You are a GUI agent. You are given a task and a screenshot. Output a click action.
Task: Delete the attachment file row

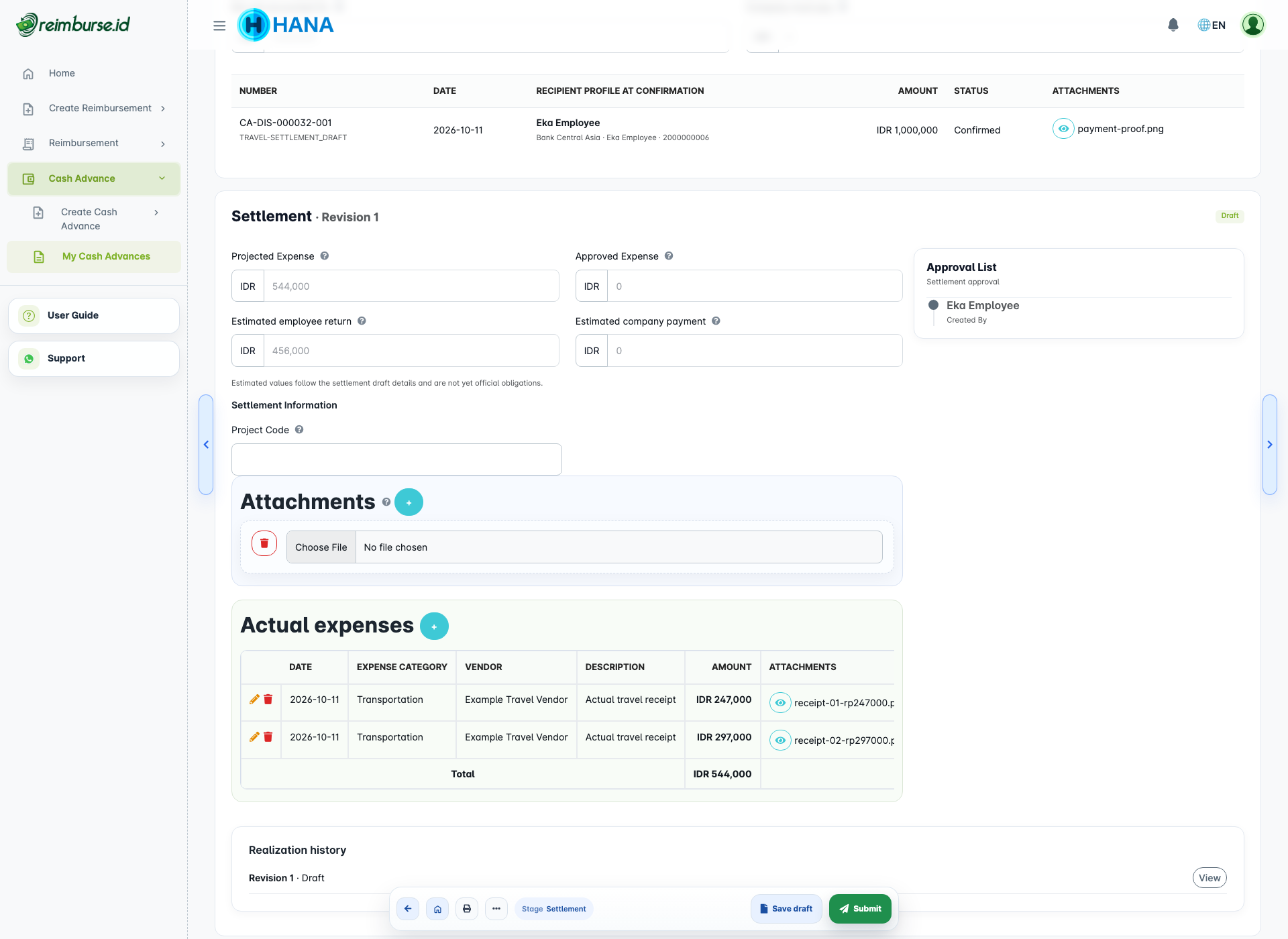click(264, 543)
